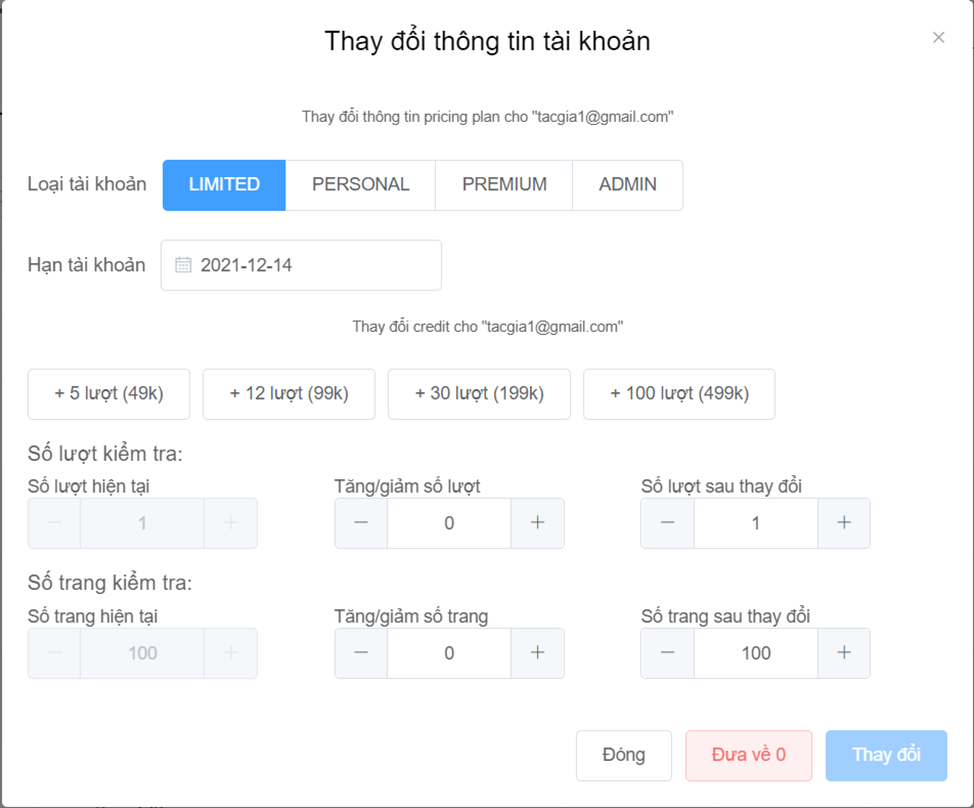Increase Số lượt sau thay đổi with plus
The image size is (974, 808).
[x=844, y=523]
